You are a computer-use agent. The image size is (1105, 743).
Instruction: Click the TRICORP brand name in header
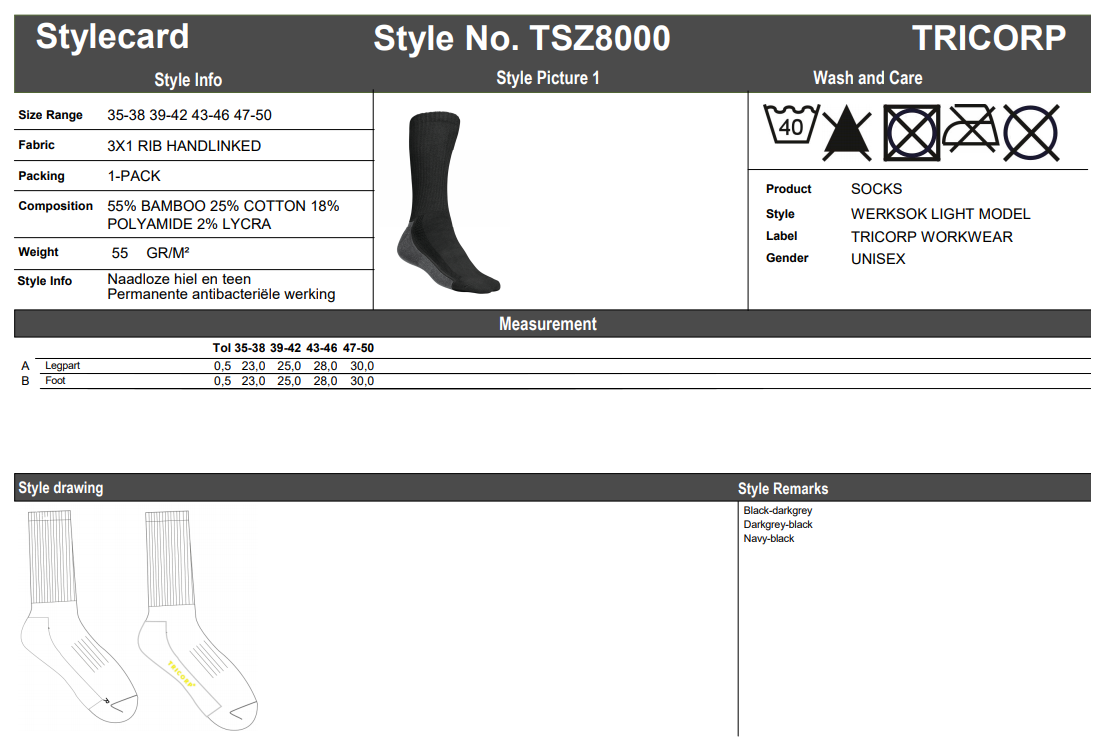point(988,38)
